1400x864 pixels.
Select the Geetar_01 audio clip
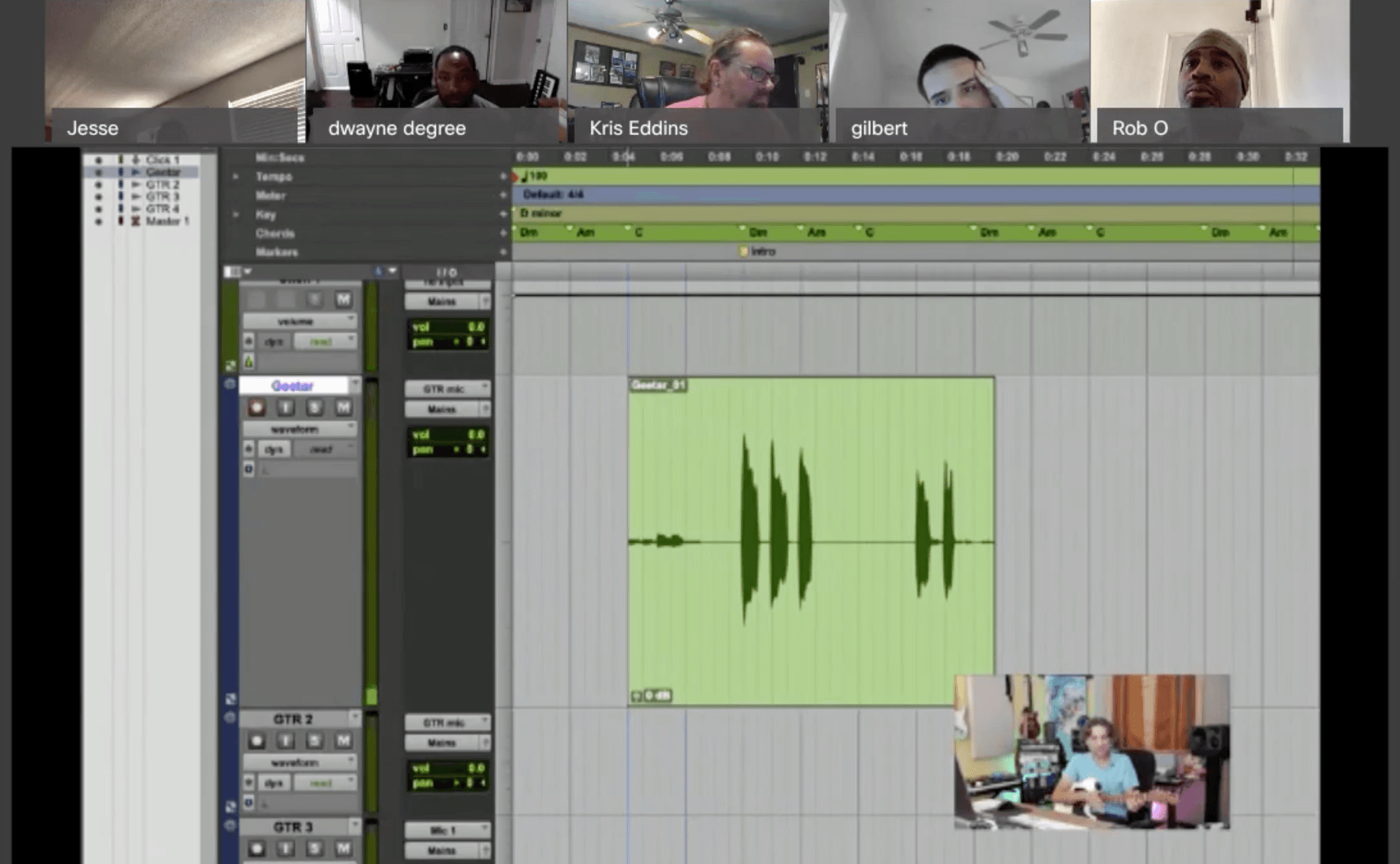(x=811, y=541)
